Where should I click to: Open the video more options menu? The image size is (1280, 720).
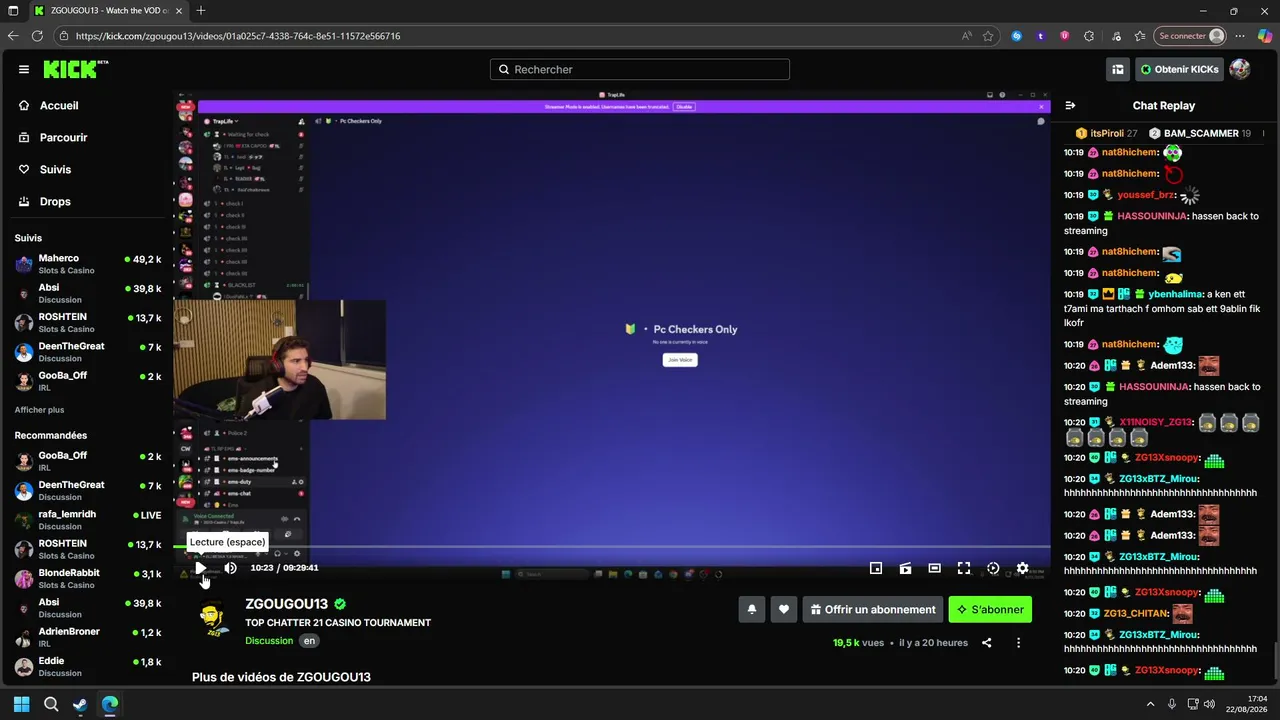tap(1018, 643)
